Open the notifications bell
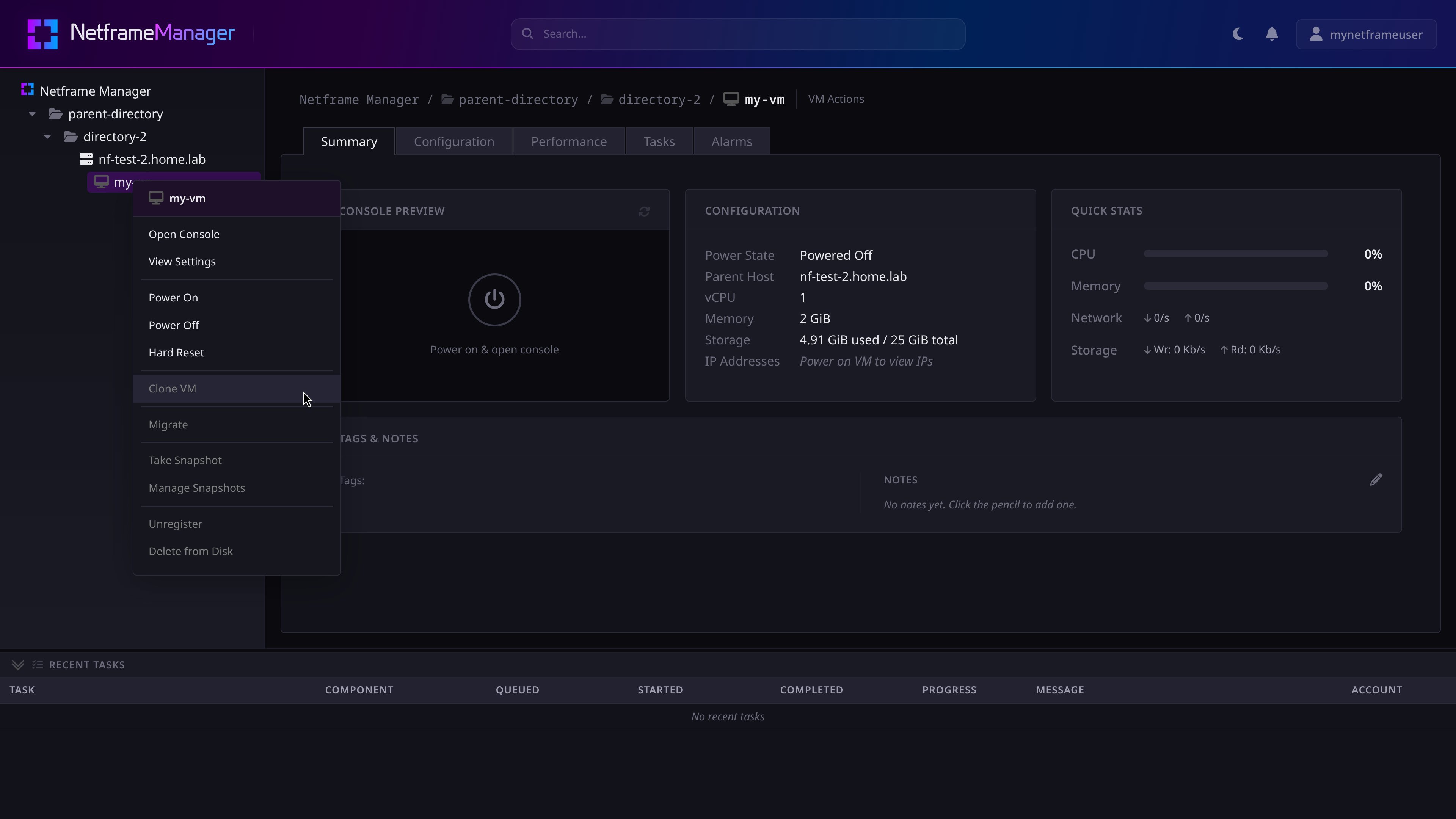 click(x=1272, y=34)
